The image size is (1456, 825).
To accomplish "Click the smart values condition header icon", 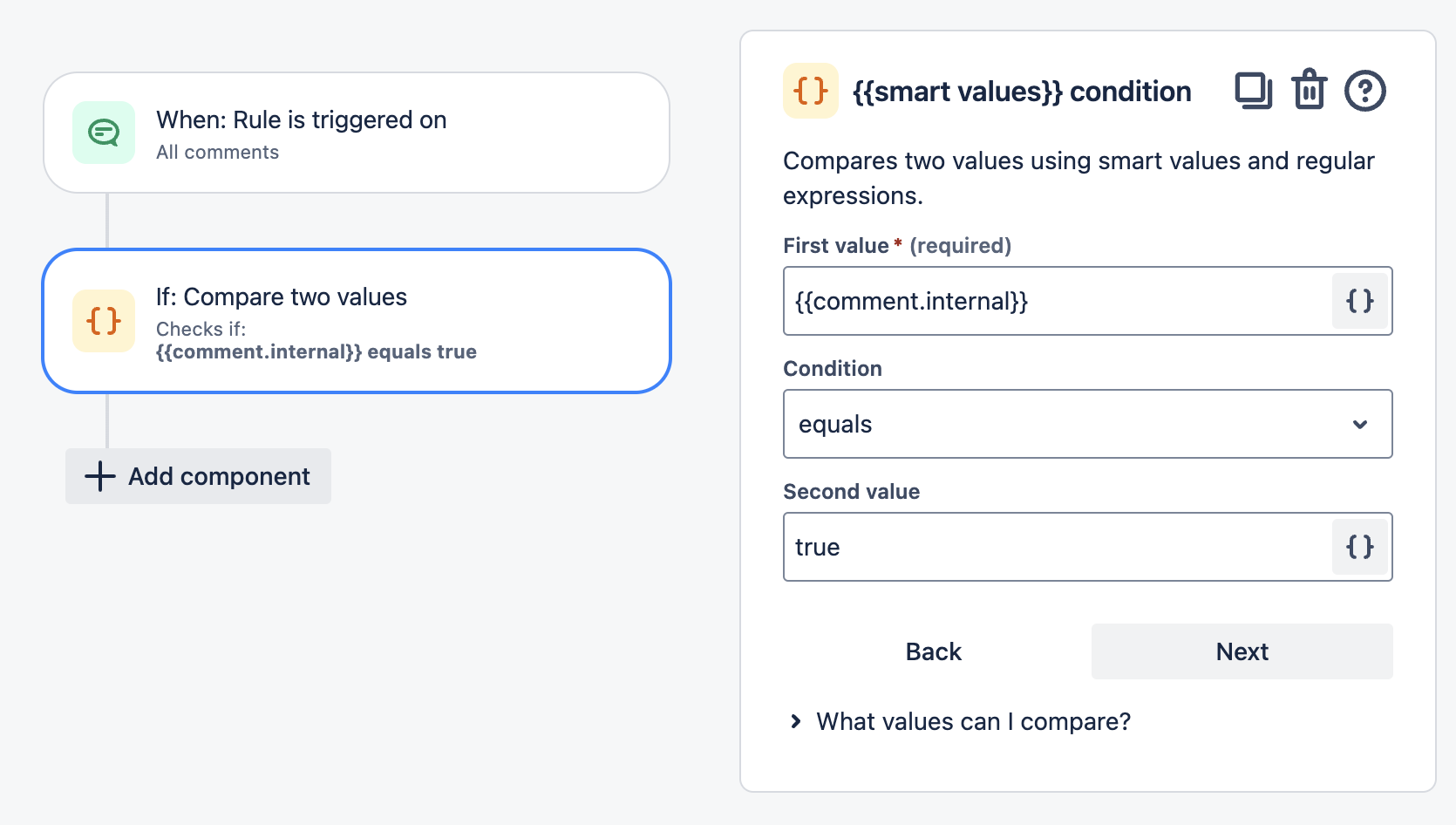I will click(x=811, y=91).
